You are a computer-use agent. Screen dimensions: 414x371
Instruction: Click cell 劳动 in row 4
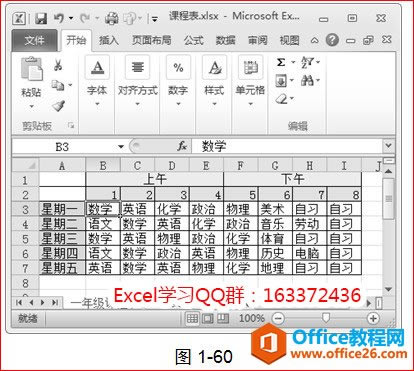pyautogui.click(x=310, y=224)
